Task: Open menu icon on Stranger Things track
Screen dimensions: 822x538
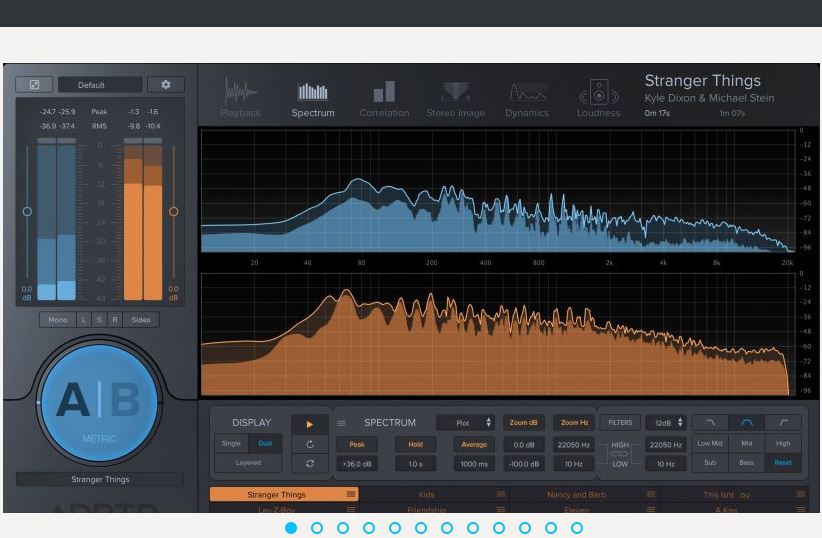Action: coord(351,494)
